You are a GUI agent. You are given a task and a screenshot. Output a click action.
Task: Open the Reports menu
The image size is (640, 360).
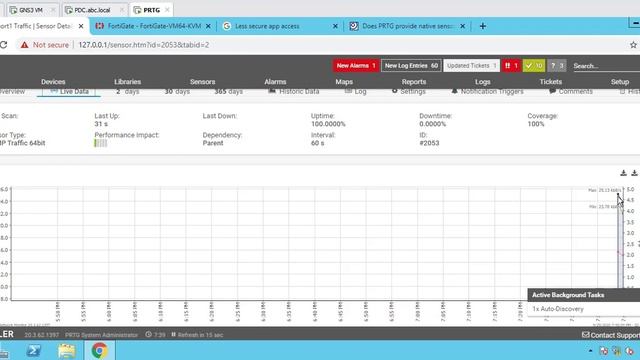click(414, 82)
